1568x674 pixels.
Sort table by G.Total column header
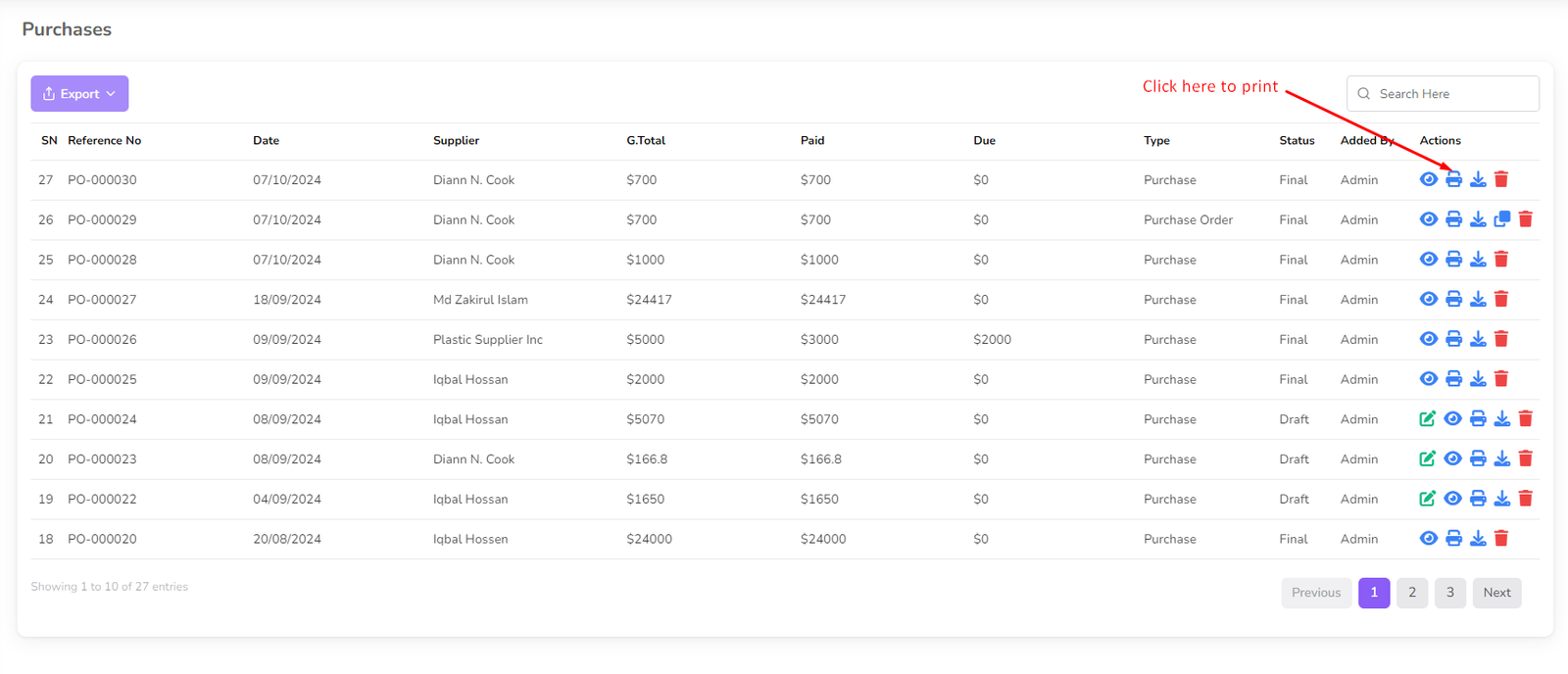[x=646, y=141]
